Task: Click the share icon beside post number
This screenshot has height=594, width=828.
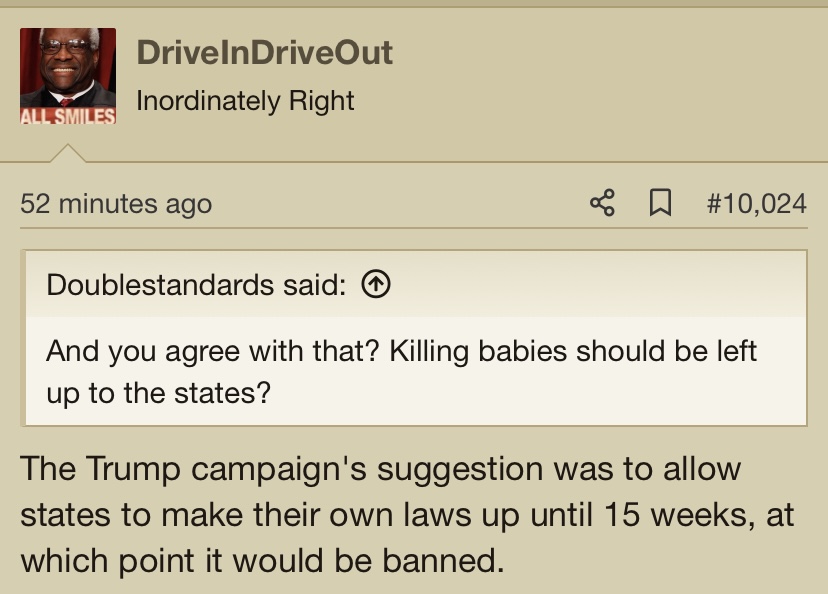Action: pyautogui.click(x=603, y=203)
